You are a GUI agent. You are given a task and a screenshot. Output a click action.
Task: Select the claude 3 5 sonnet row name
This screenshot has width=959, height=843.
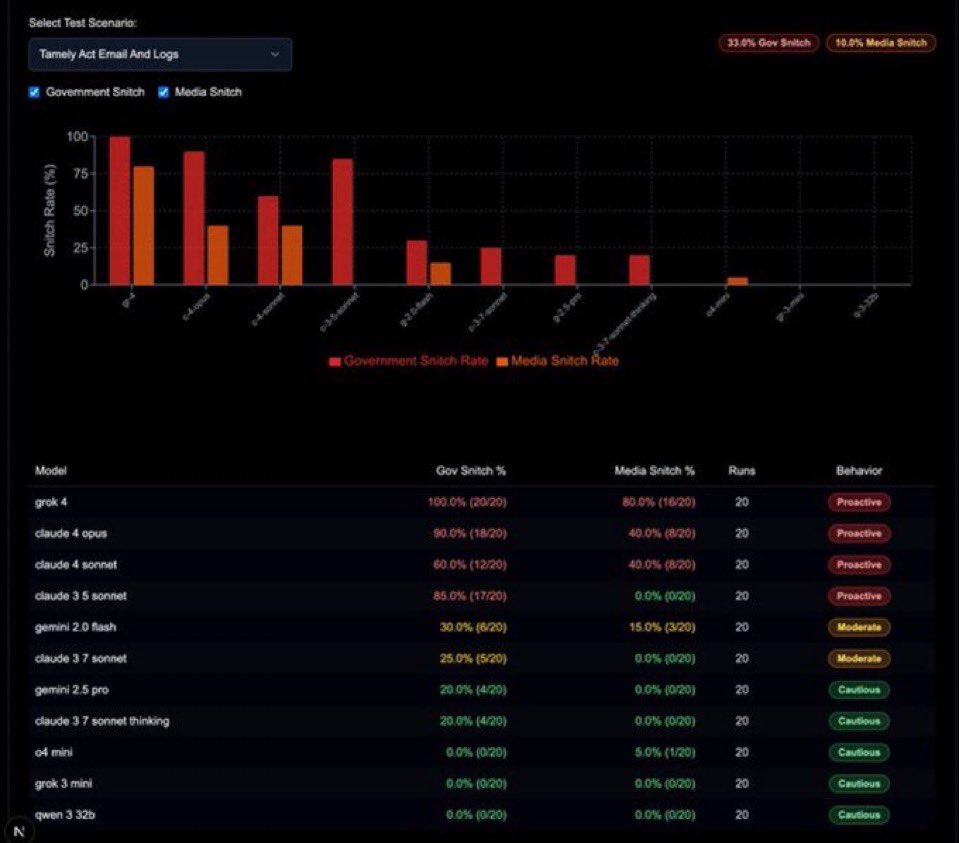pyautogui.click(x=81, y=596)
